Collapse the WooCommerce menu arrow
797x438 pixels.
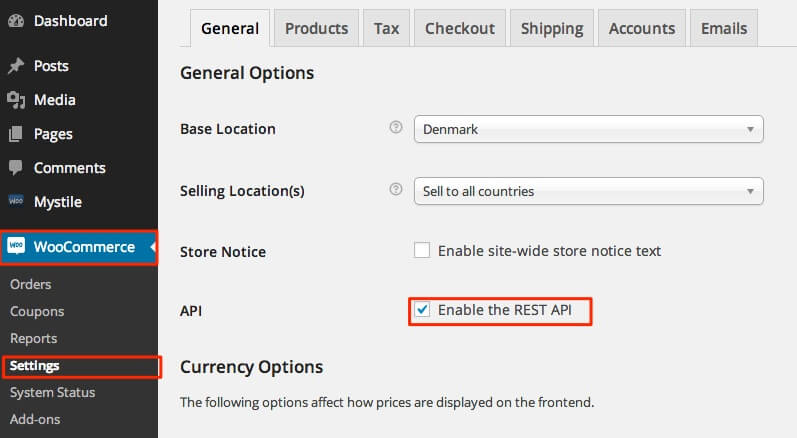point(153,247)
